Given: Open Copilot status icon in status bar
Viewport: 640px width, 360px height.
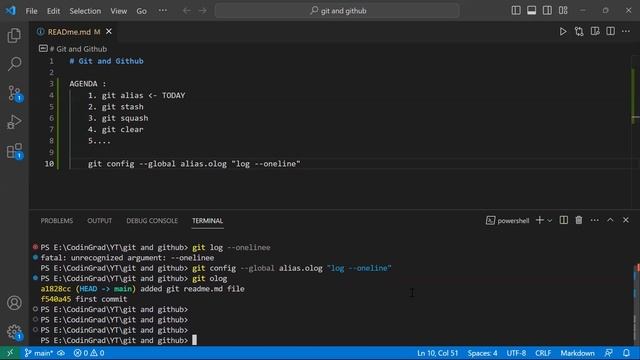Looking at the screenshot, I should 609,353.
